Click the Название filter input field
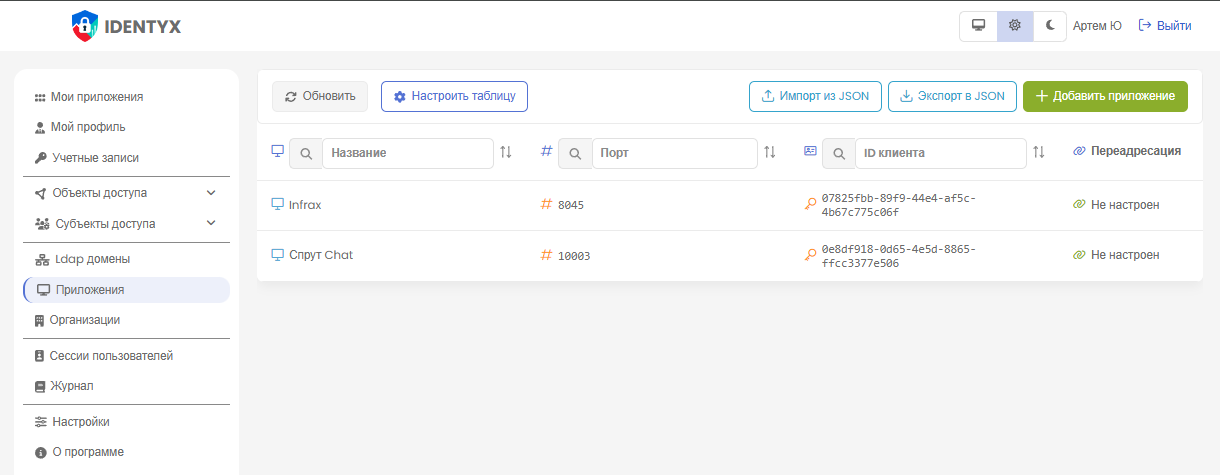The image size is (1220, 475). click(x=407, y=153)
